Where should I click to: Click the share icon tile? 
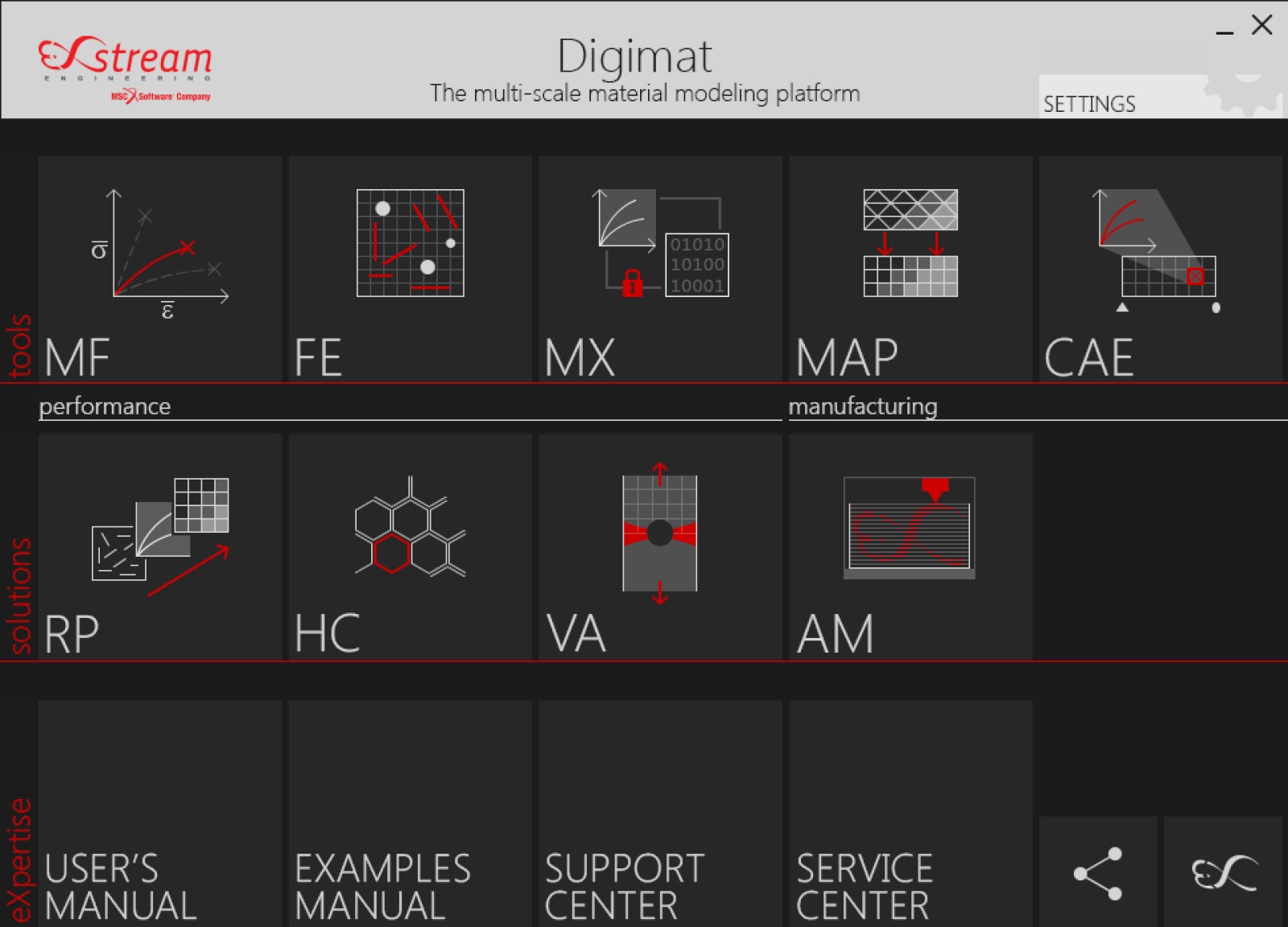(x=1098, y=872)
